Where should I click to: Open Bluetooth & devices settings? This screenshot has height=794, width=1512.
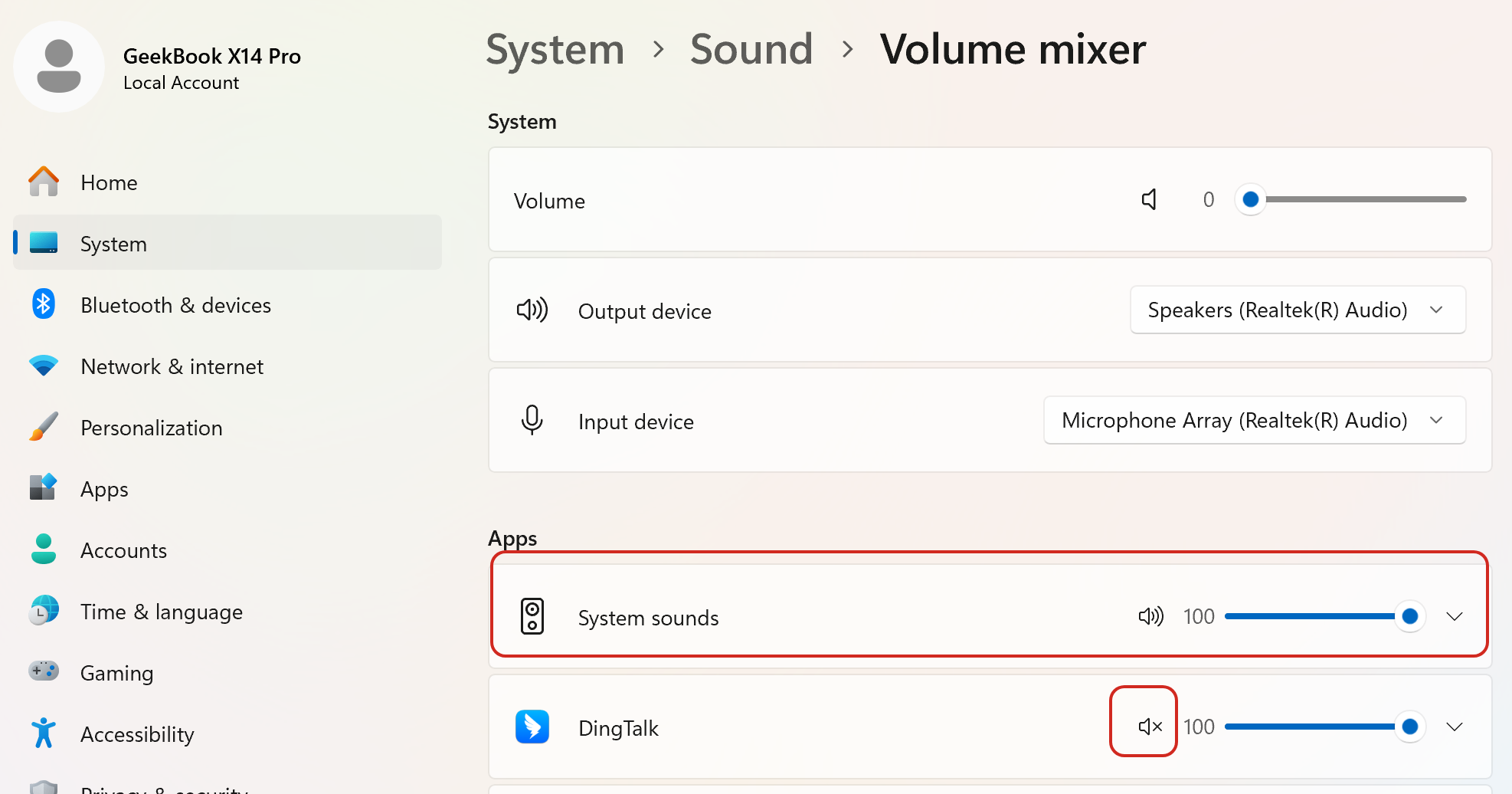pos(175,305)
